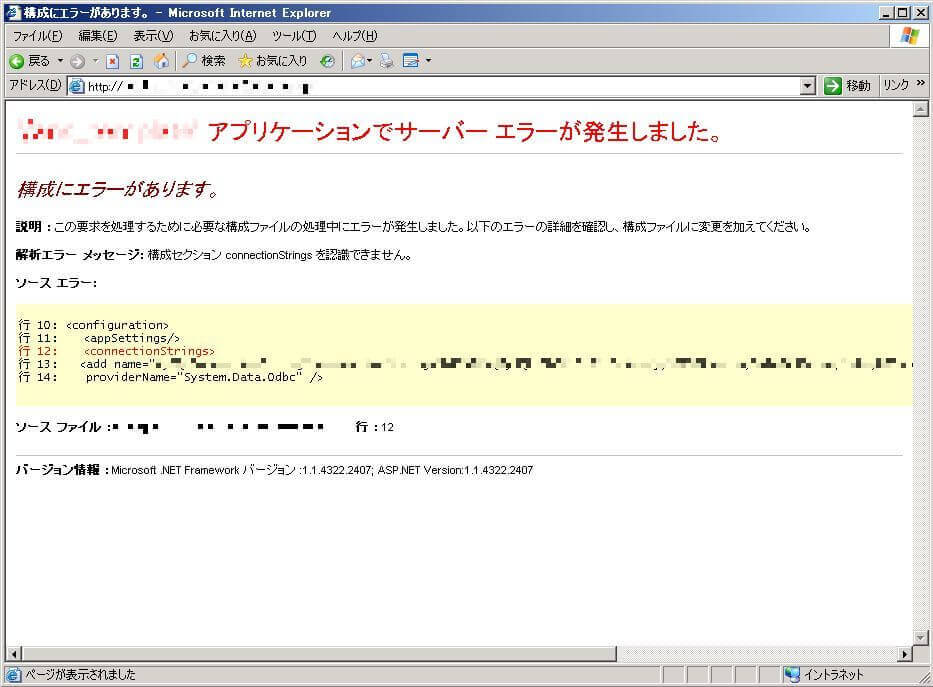The width and height of the screenshot is (933, 687).
Task: Click the horizontal scrollbar right arrow
Action: coord(905,654)
